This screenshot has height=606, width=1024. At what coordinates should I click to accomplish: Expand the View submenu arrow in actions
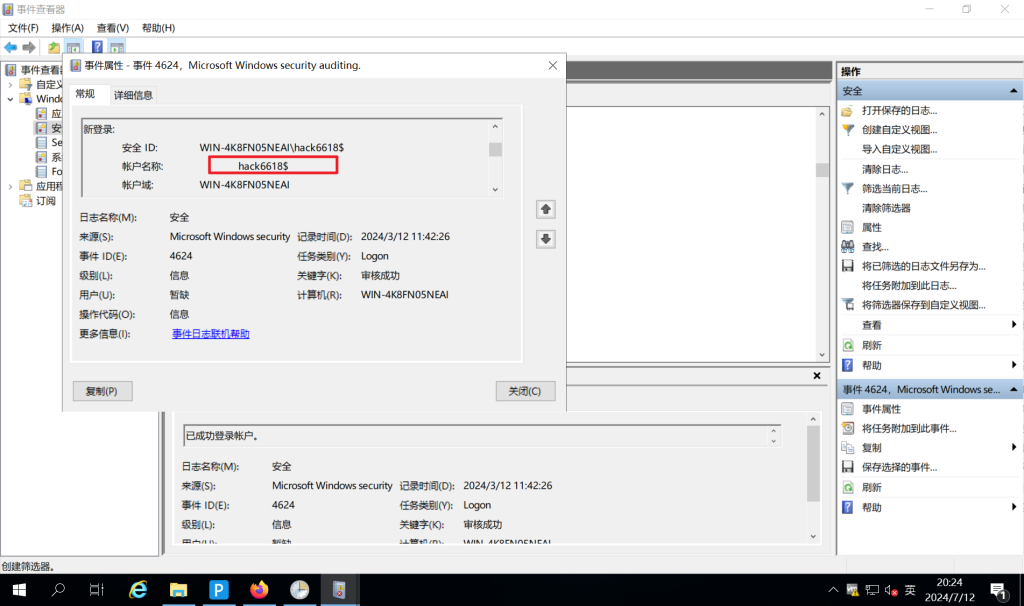[1013, 325]
